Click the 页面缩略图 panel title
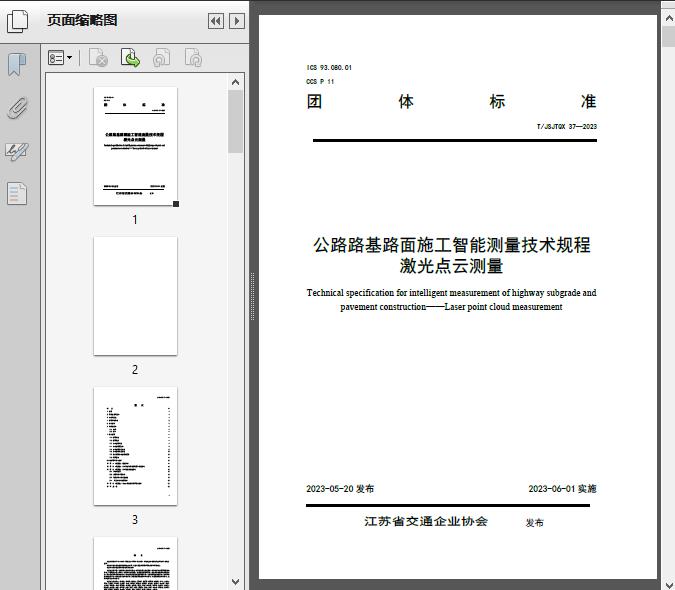 point(82,20)
